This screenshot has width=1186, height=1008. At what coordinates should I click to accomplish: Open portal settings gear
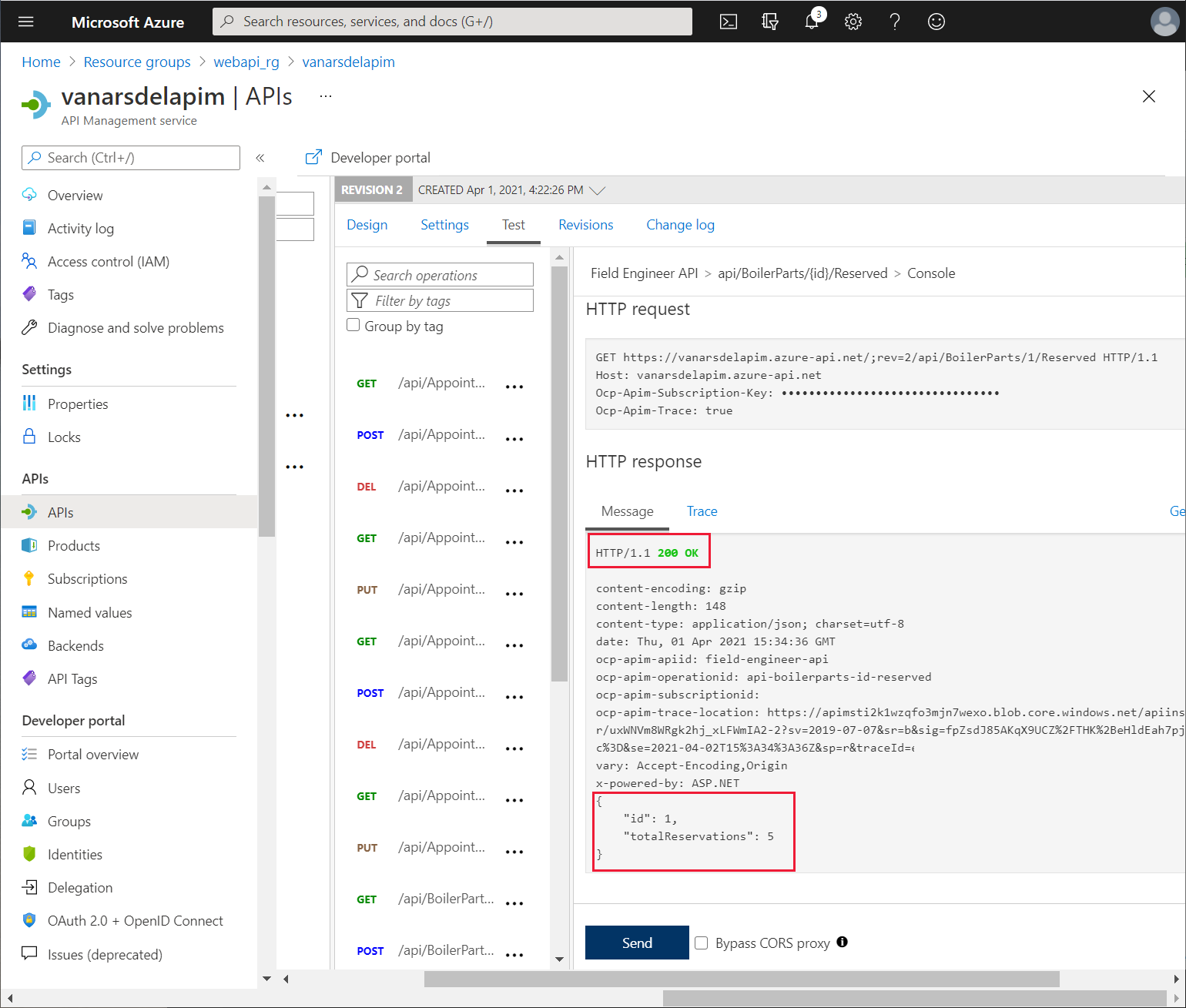(853, 22)
